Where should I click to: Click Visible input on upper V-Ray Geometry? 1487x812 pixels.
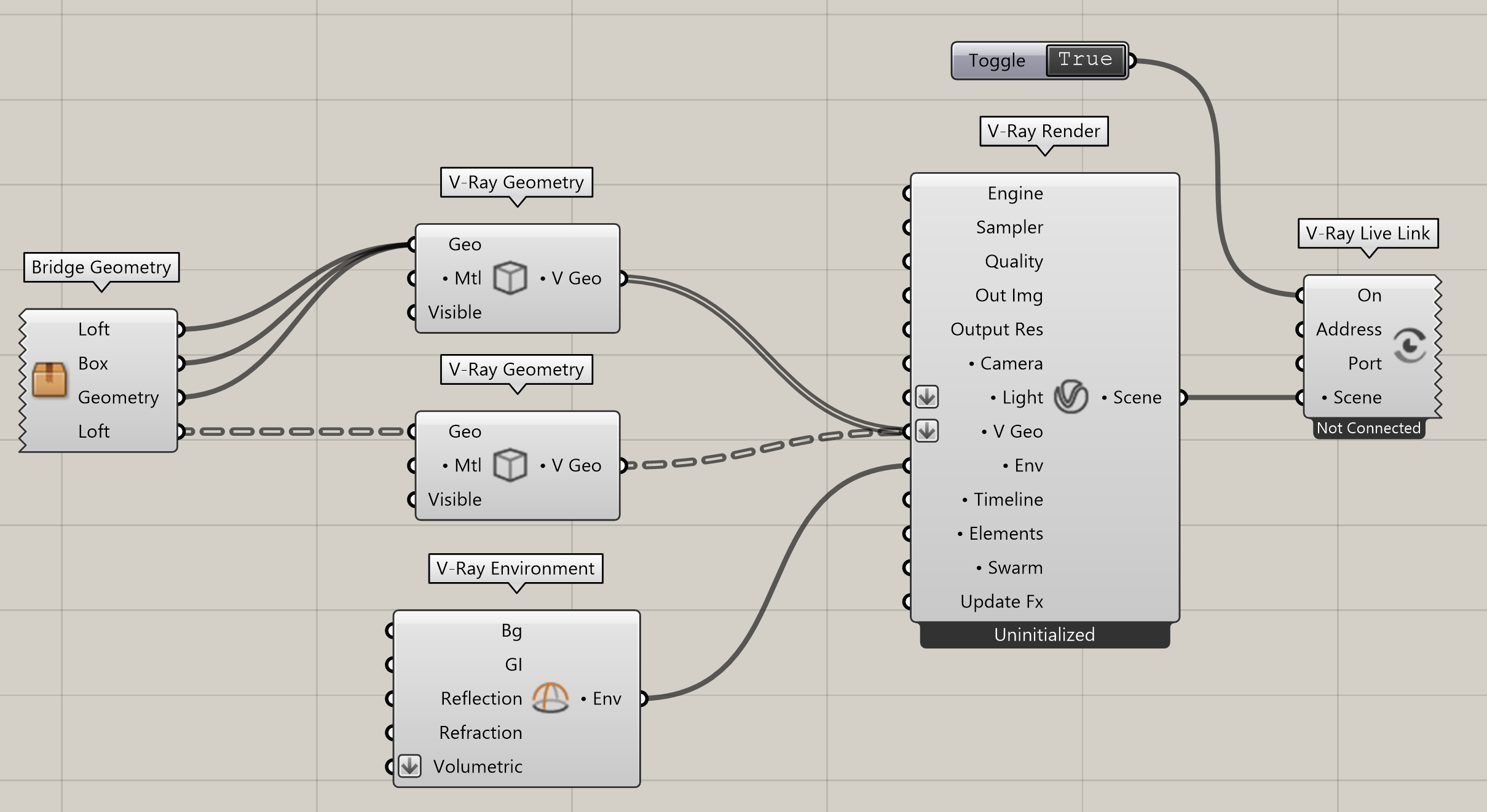click(x=455, y=312)
